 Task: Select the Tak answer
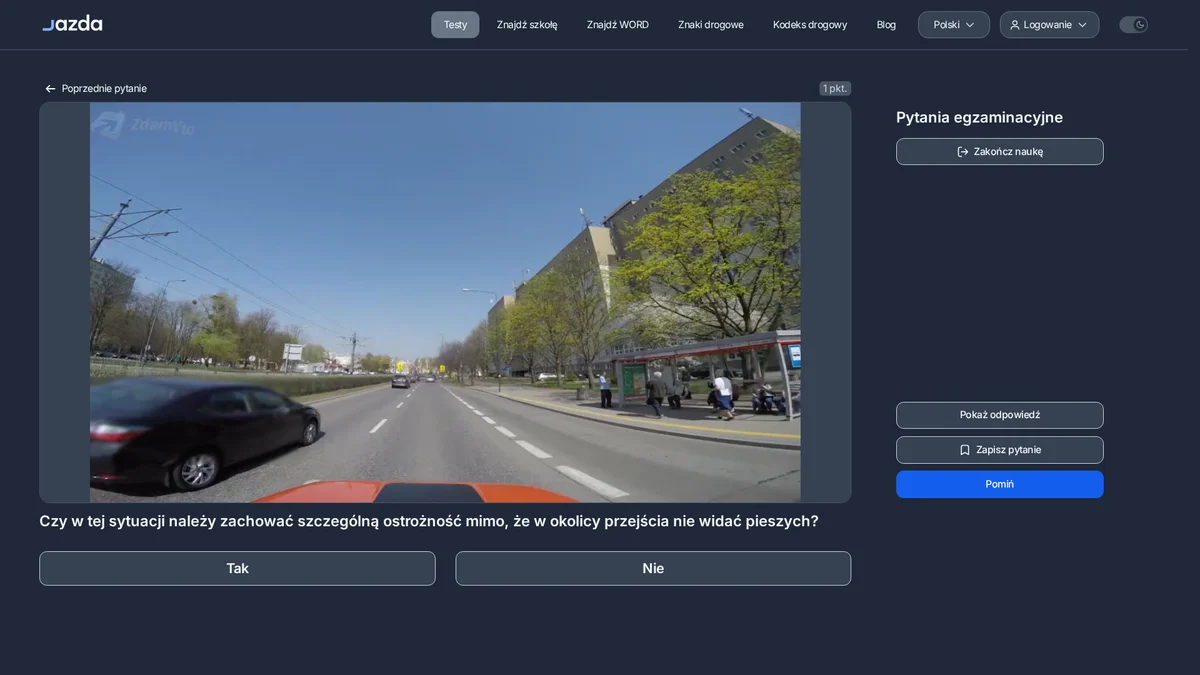point(237,568)
